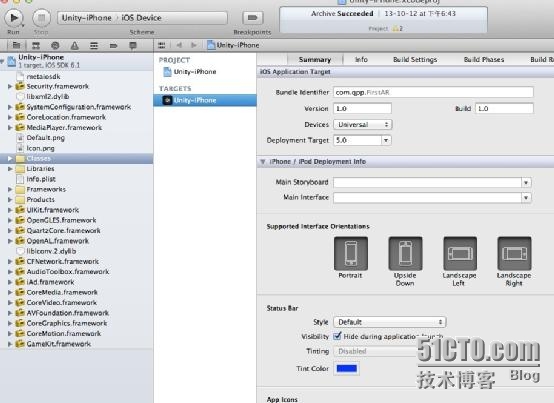Go forward with the right arrow

point(194,45)
